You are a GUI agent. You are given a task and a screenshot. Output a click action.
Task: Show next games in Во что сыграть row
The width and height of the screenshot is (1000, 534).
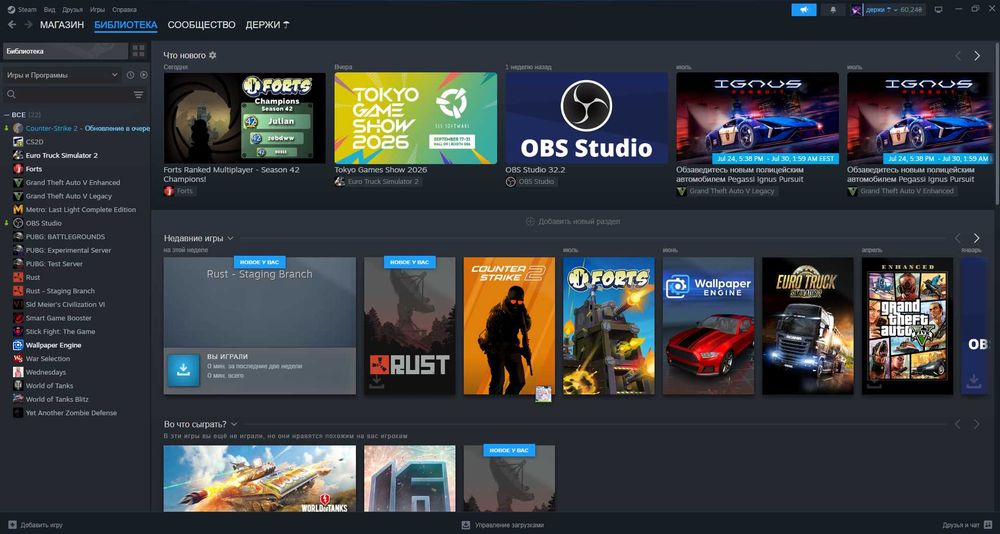pyautogui.click(x=976, y=424)
